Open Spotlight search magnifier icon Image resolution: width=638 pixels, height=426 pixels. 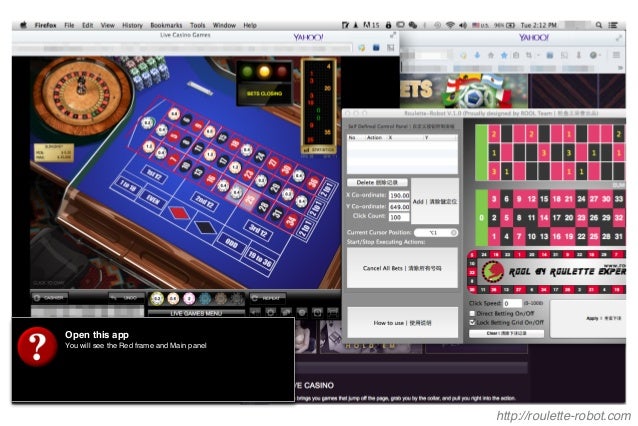599,25
